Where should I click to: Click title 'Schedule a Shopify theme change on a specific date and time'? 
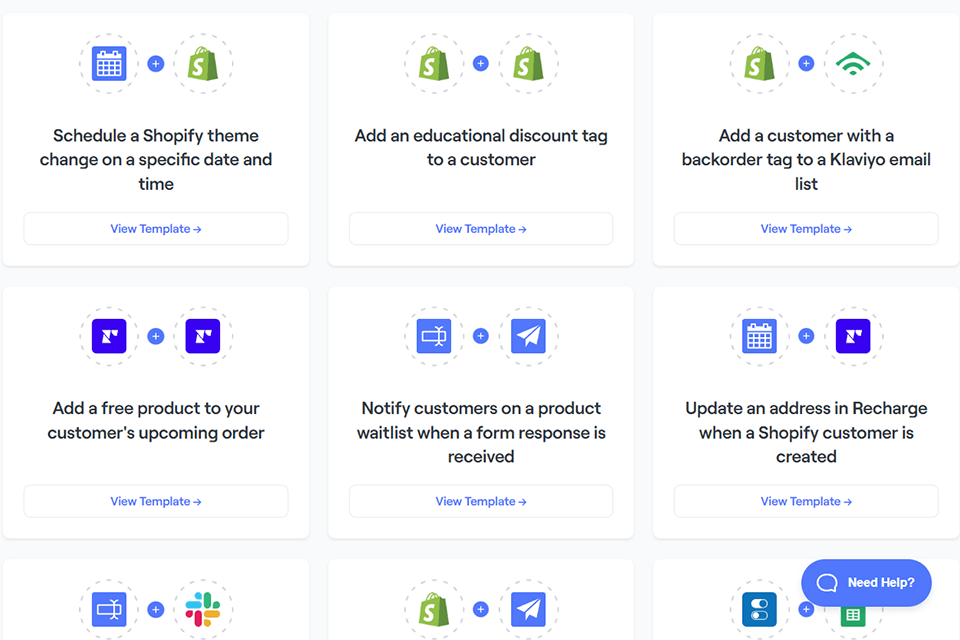(156, 159)
